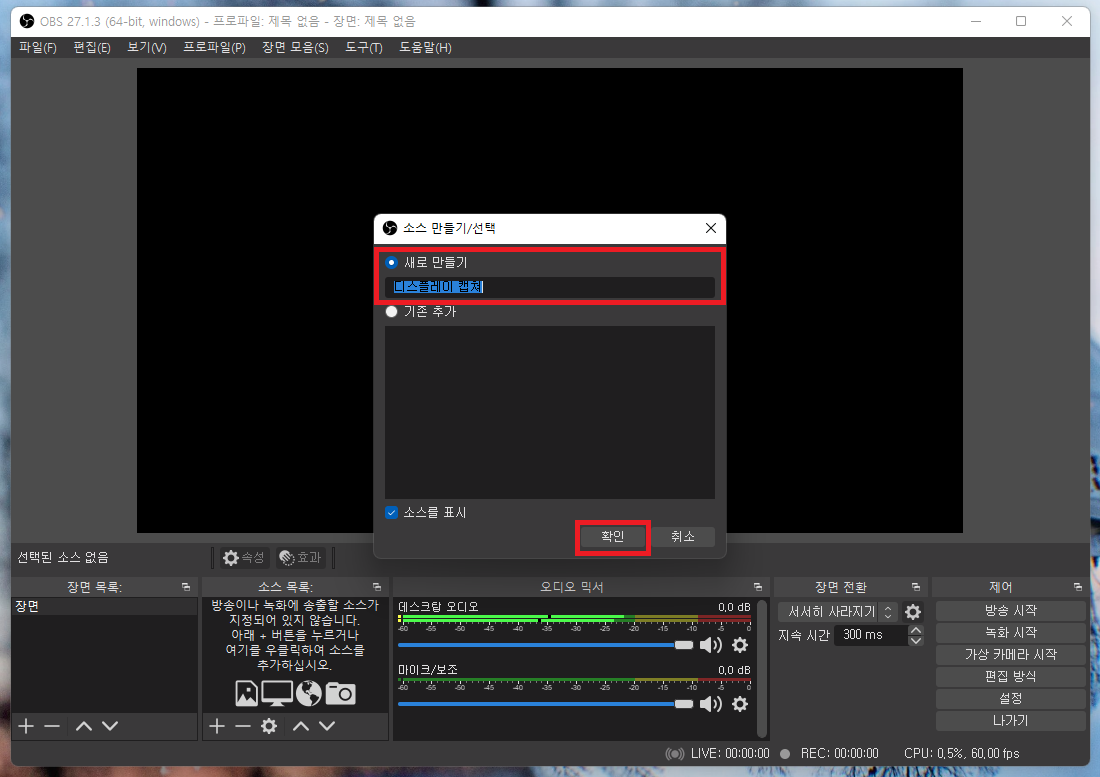Select the 기존 추가 radio button
Viewport: 1100px width, 777px height.
pyautogui.click(x=391, y=311)
